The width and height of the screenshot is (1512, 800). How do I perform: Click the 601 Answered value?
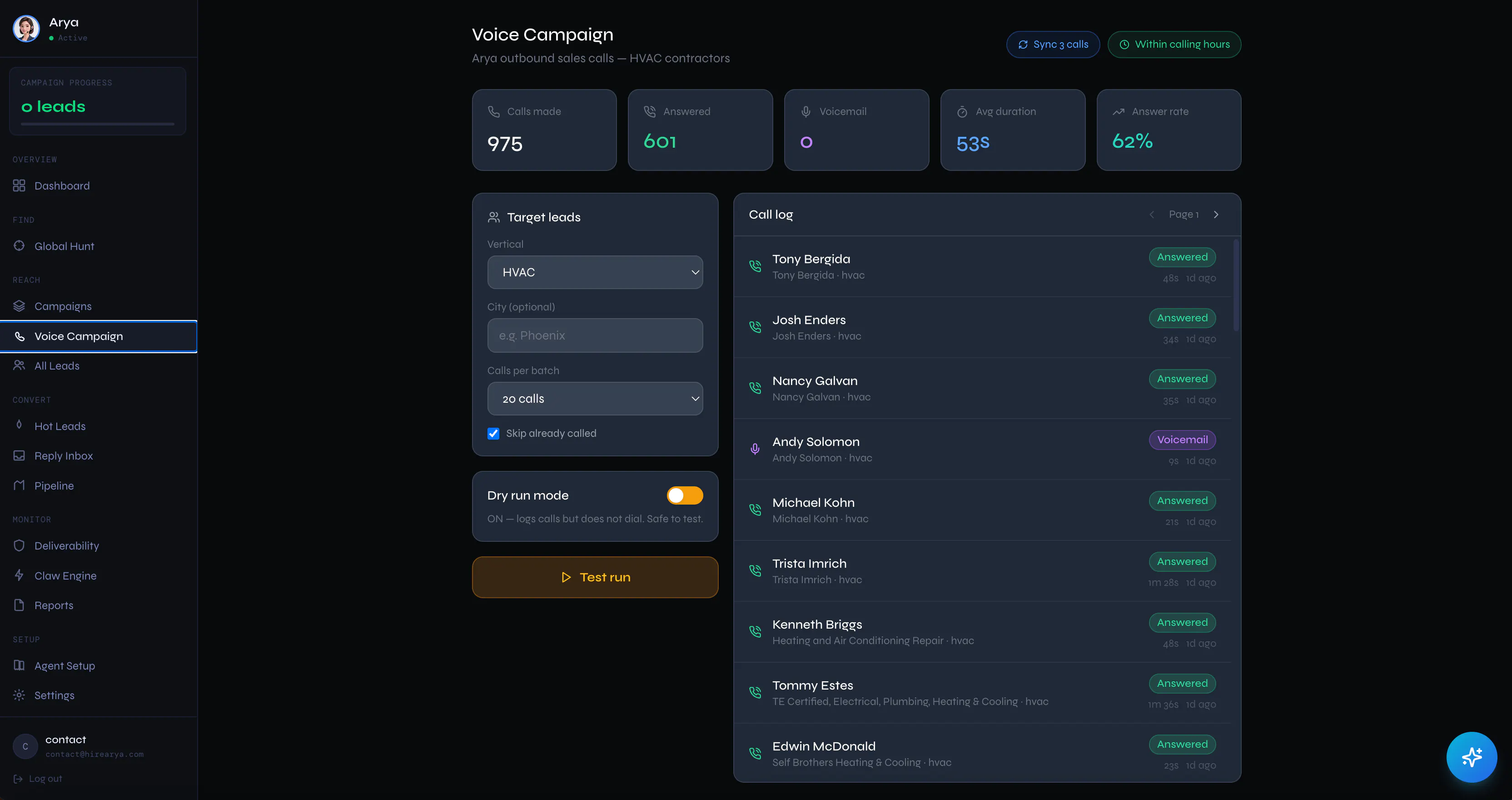(x=660, y=141)
